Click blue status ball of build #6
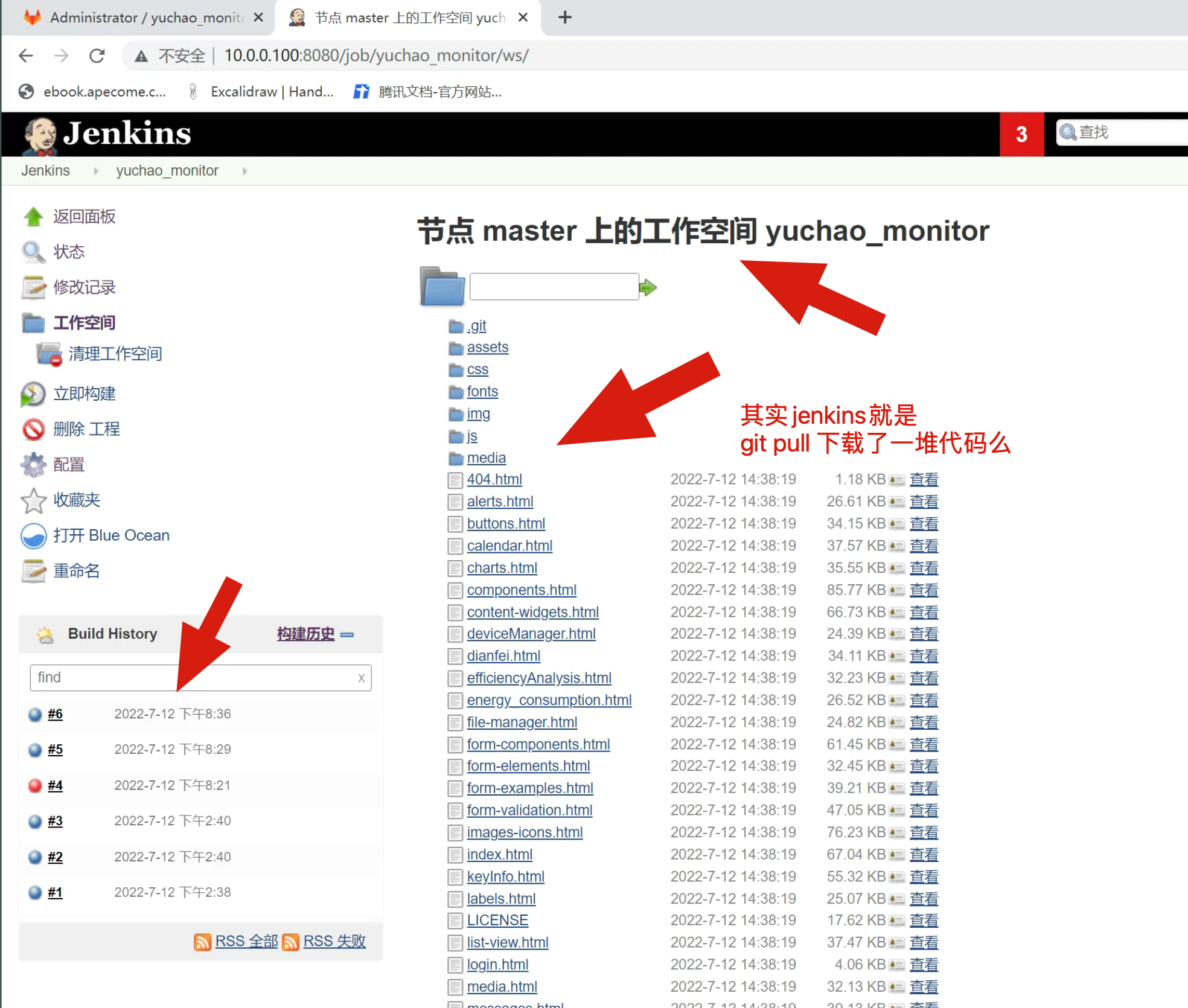This screenshot has width=1188, height=1008. click(34, 713)
